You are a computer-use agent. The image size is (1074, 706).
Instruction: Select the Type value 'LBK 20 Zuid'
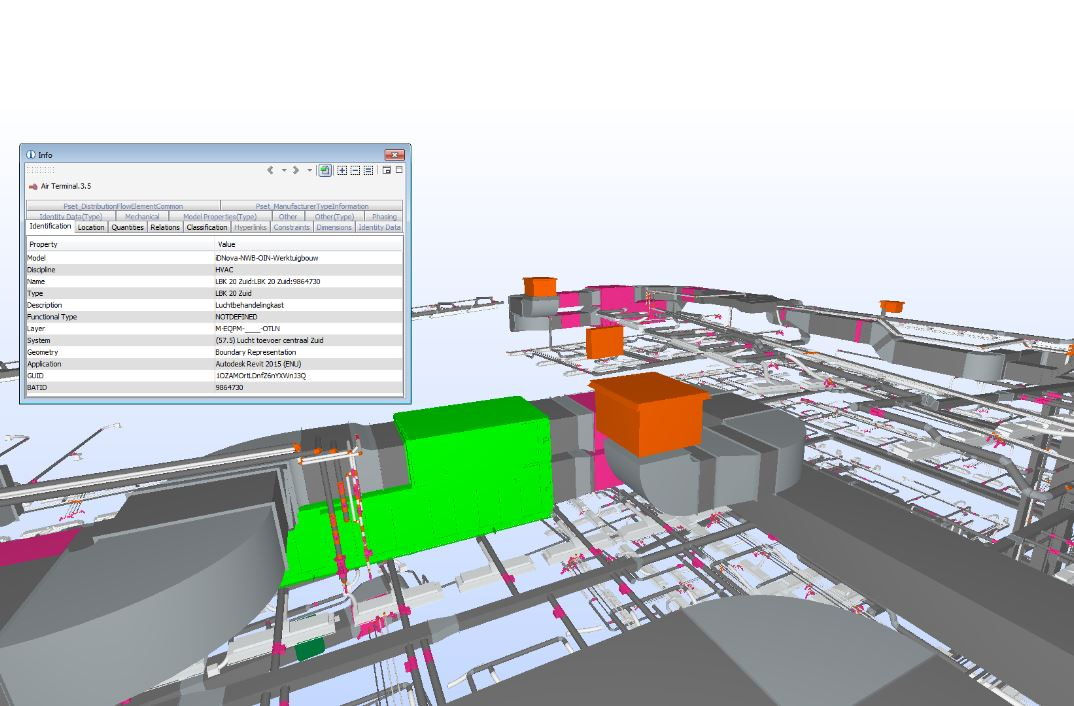tap(233, 293)
